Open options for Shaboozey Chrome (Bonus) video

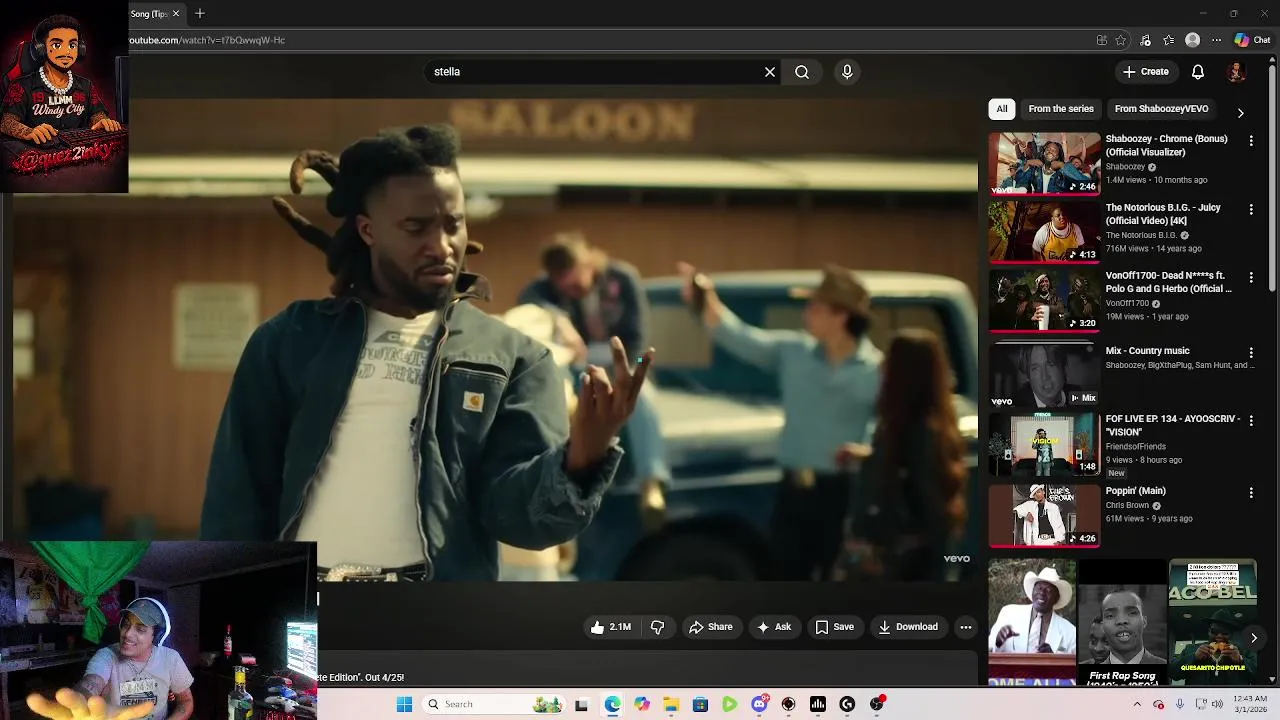tap(1251, 141)
